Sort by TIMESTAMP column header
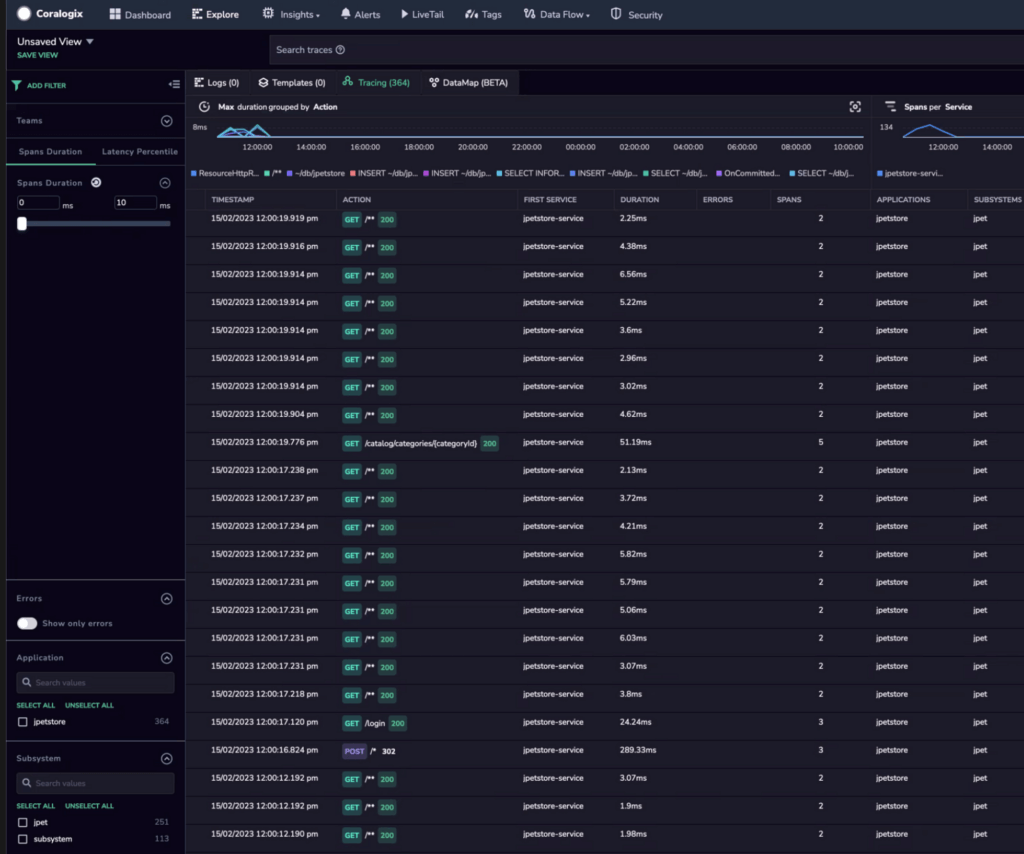This screenshot has width=1024, height=854. click(232, 200)
